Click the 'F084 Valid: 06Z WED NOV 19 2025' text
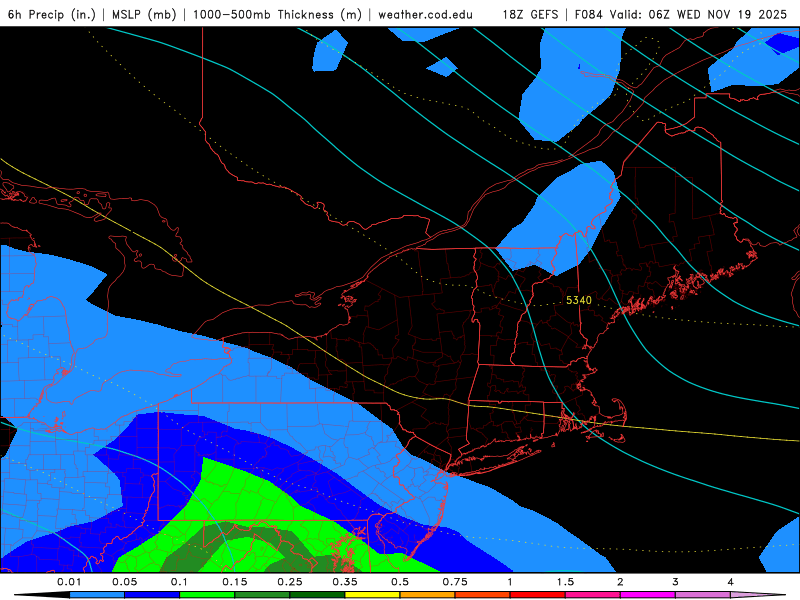Image resolution: width=800 pixels, height=600 pixels. [x=681, y=14]
